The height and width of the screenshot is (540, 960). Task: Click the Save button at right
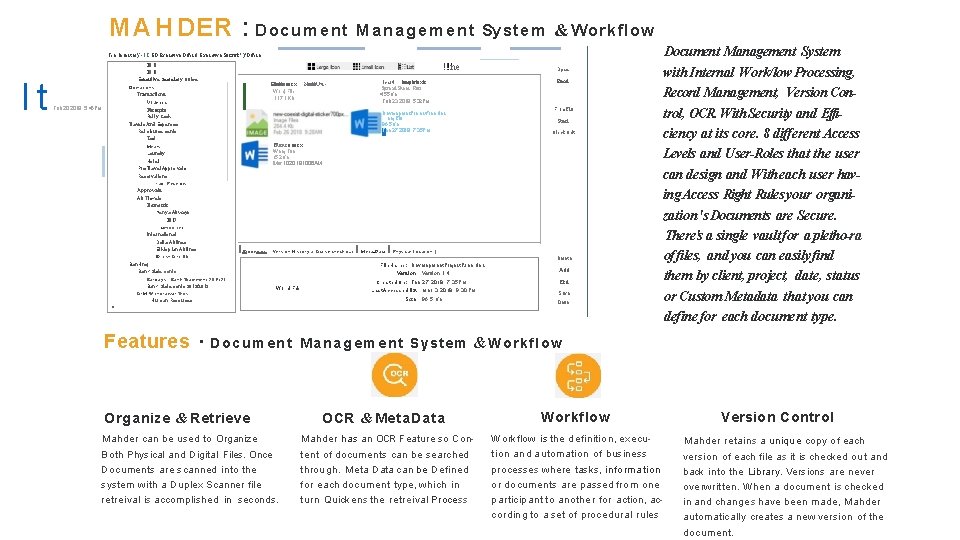[x=564, y=293]
